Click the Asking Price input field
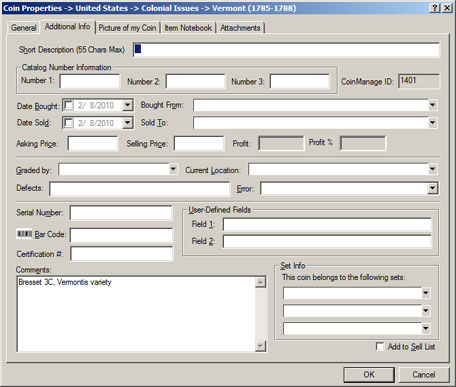 click(x=93, y=143)
